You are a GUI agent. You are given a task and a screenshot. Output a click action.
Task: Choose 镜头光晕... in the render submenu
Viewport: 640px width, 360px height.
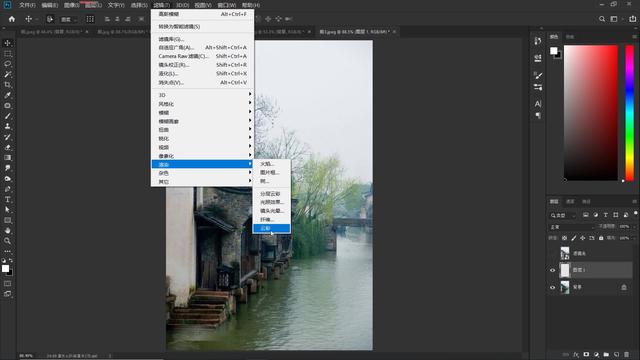271,211
